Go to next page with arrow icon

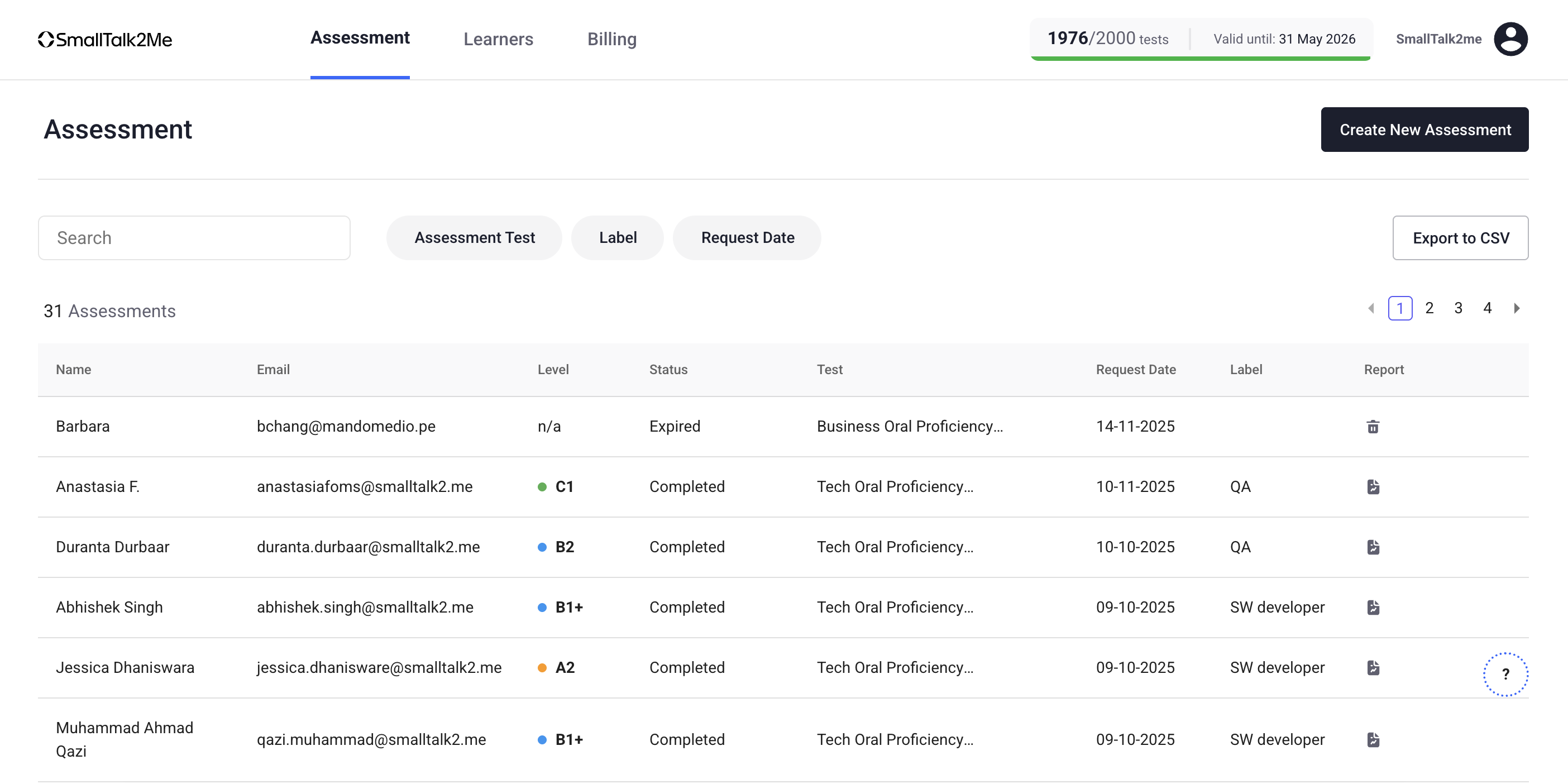click(x=1517, y=308)
